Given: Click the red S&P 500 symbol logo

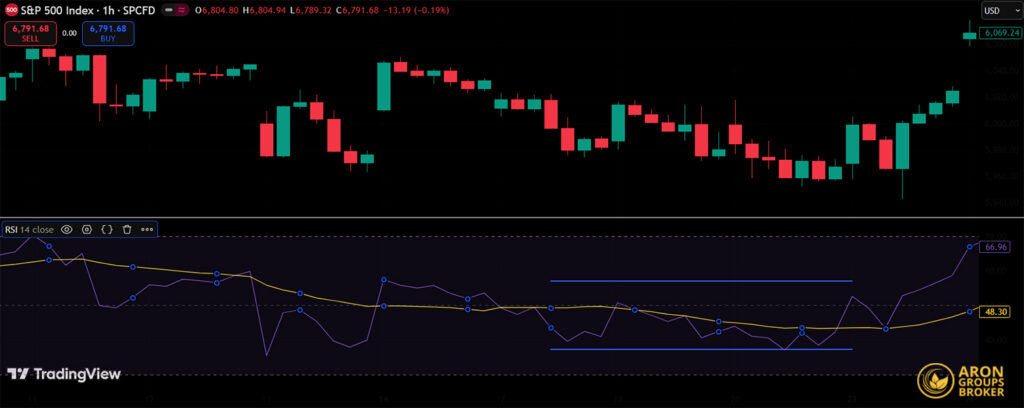Looking at the screenshot, I should pos(12,10).
